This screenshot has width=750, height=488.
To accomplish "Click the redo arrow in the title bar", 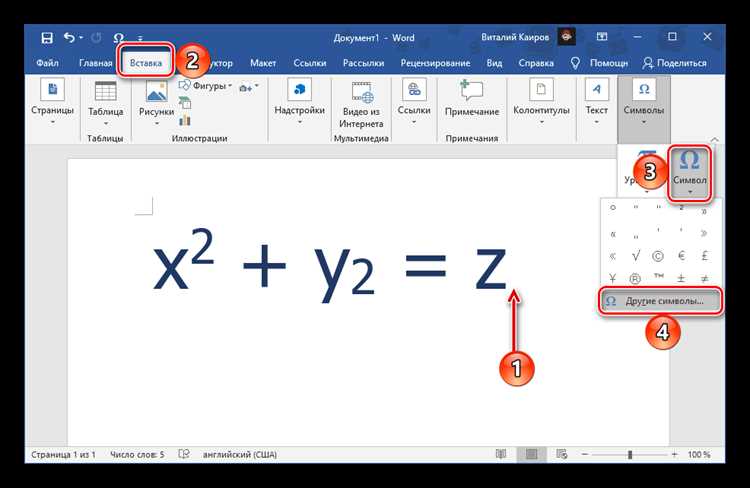I will pyautogui.click(x=96, y=38).
